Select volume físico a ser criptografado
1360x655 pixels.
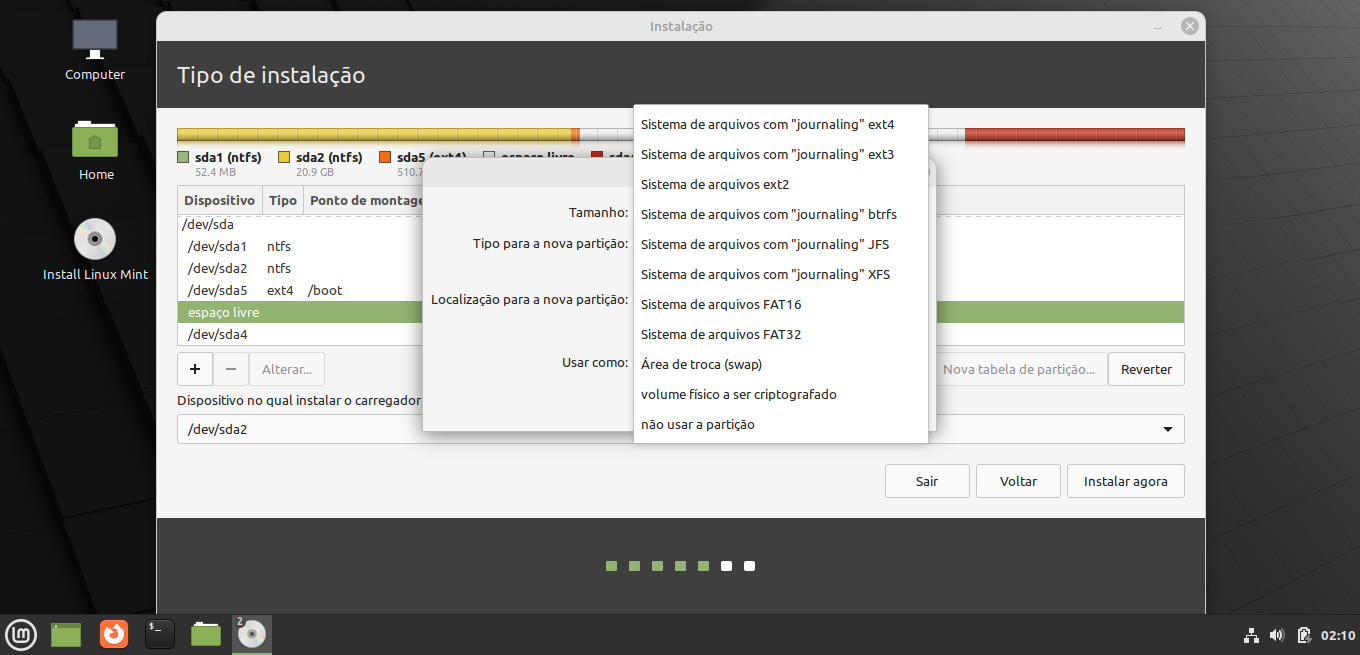780,395
